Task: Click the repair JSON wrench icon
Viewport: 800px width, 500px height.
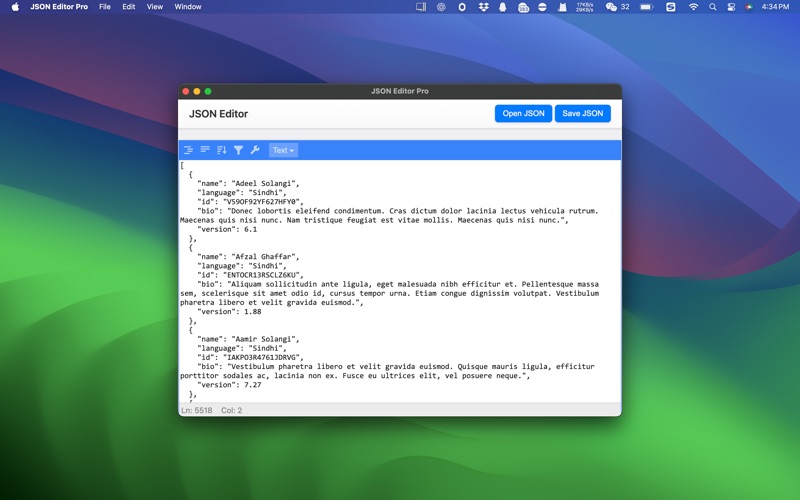Action: (255, 150)
